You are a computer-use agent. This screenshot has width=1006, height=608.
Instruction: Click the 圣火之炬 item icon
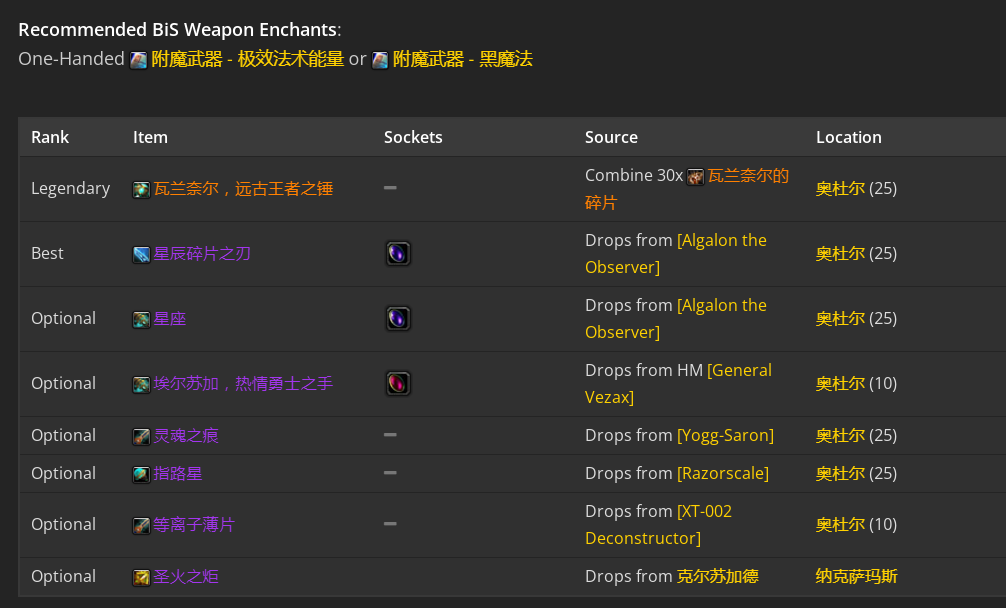pos(141,577)
